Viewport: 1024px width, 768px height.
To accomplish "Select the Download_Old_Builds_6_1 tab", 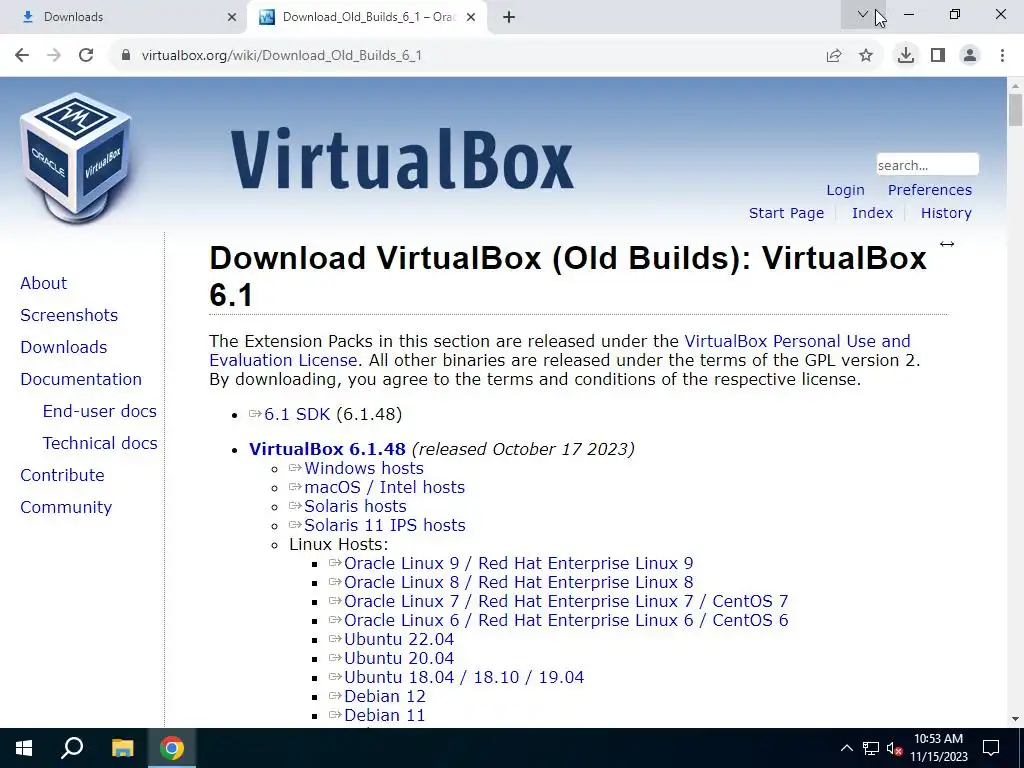I will click(367, 17).
